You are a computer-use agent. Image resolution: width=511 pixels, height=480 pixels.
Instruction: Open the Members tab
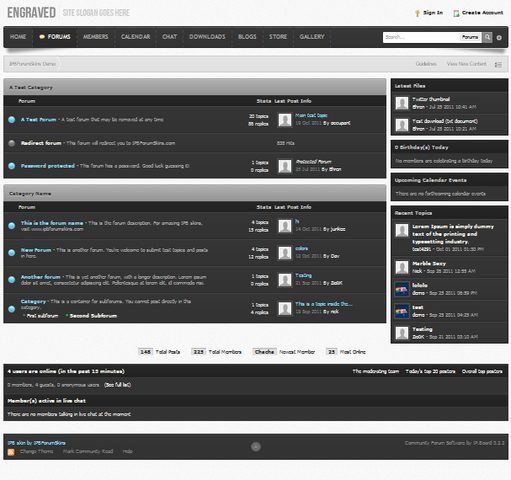(96, 37)
